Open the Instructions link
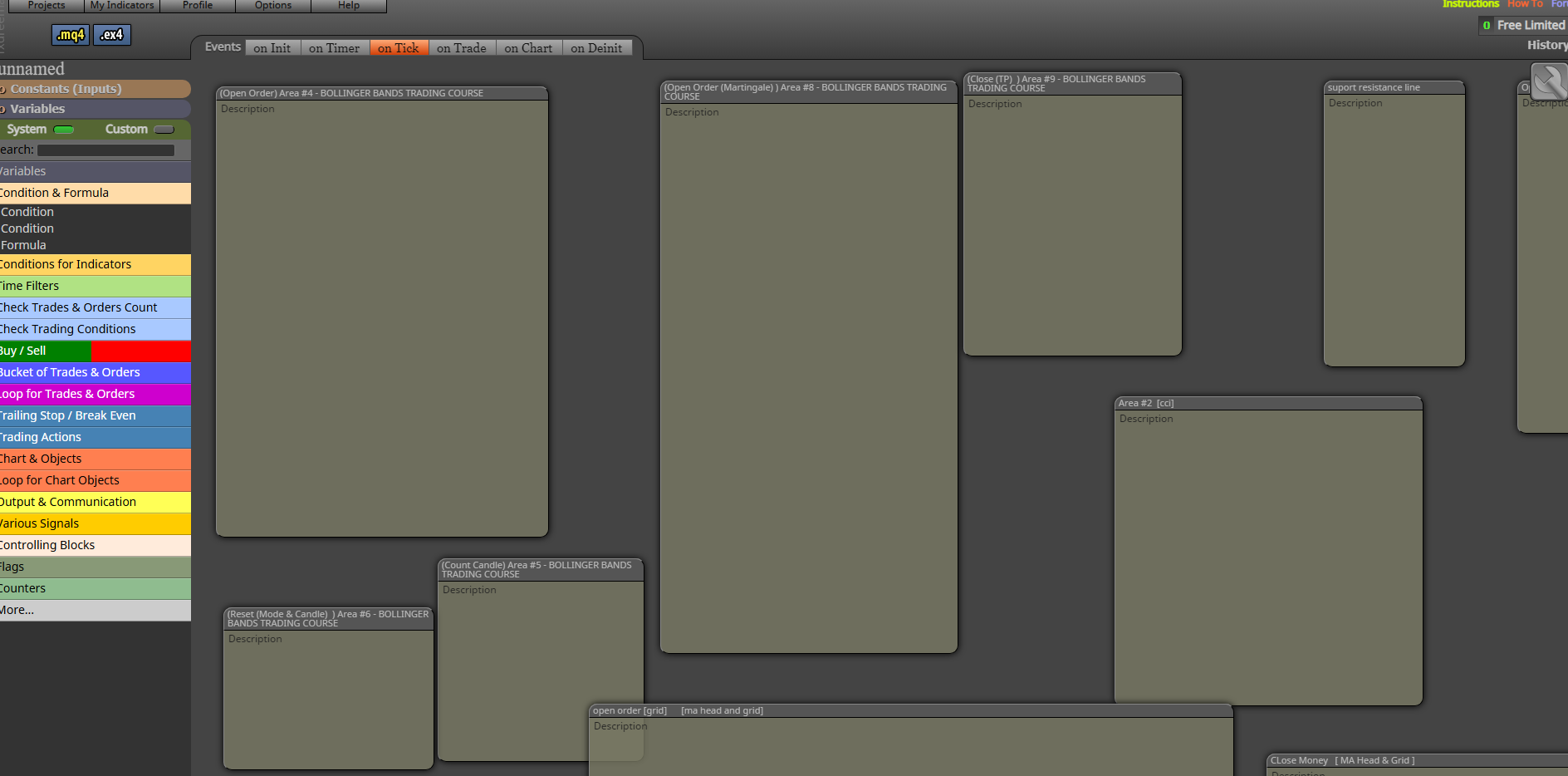 1471,4
